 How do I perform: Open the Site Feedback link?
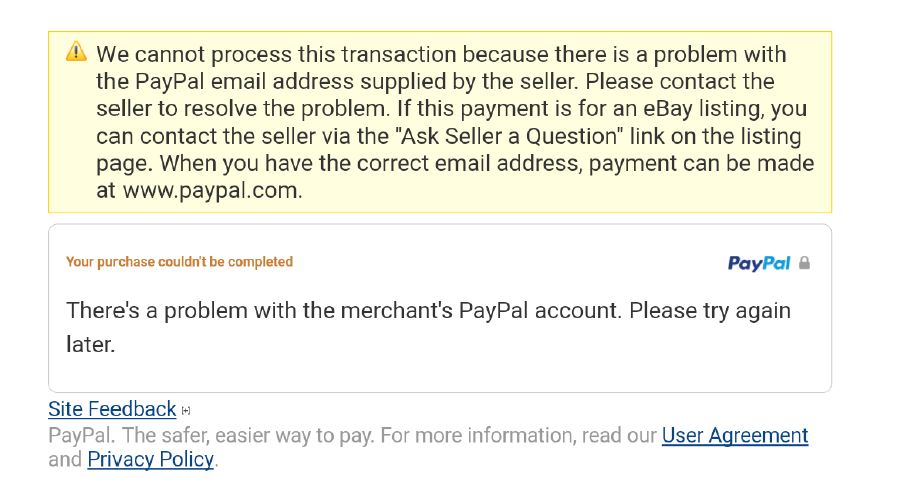pos(112,409)
